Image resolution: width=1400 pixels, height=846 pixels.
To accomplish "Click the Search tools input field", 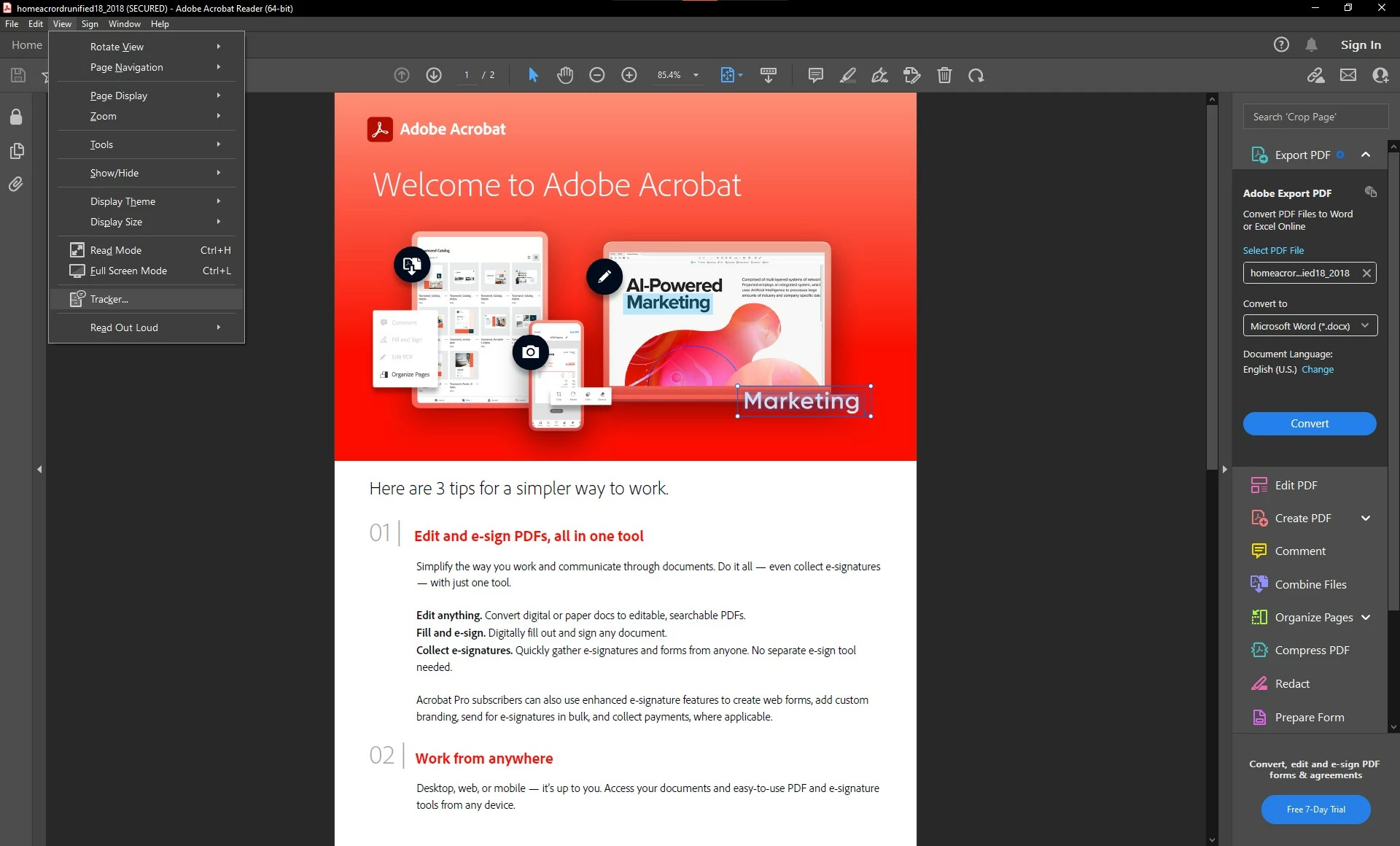I will coord(1315,117).
